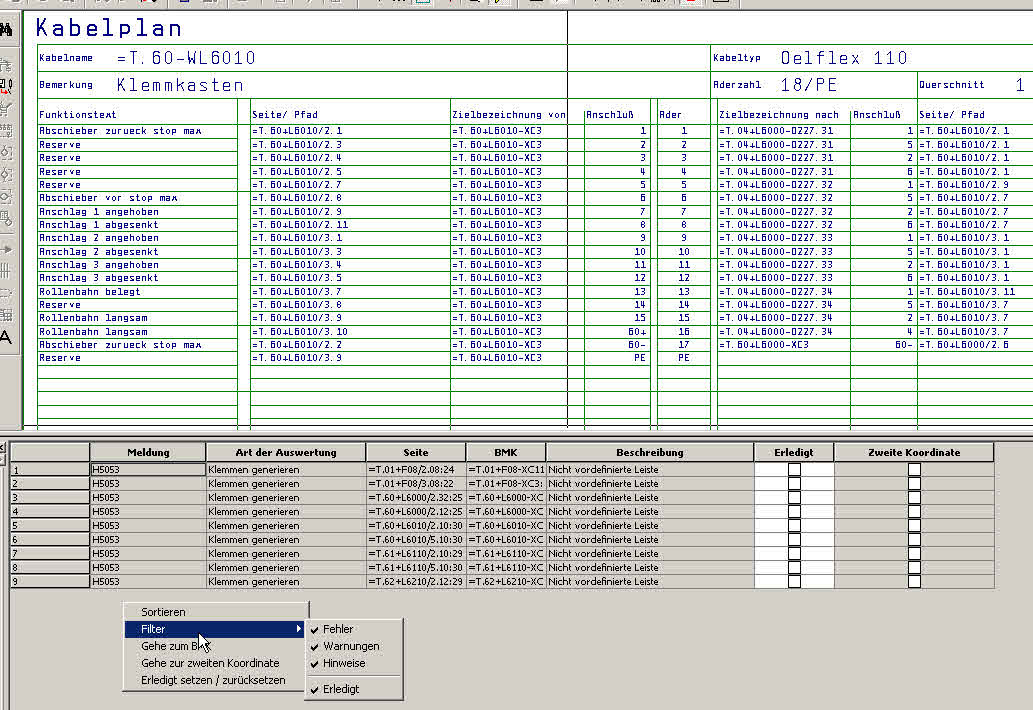Select message row header 4
Viewport: 1033px width, 710px height.
[x=50, y=512]
